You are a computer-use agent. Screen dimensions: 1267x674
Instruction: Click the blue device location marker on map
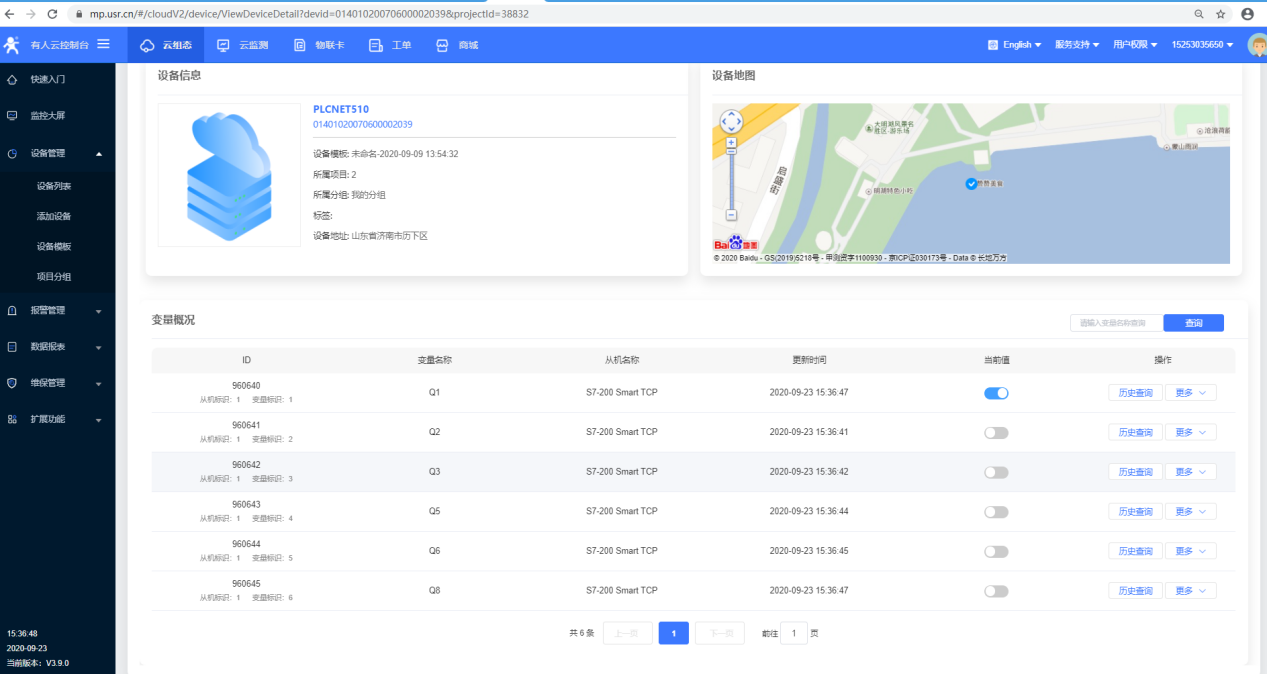click(970, 184)
